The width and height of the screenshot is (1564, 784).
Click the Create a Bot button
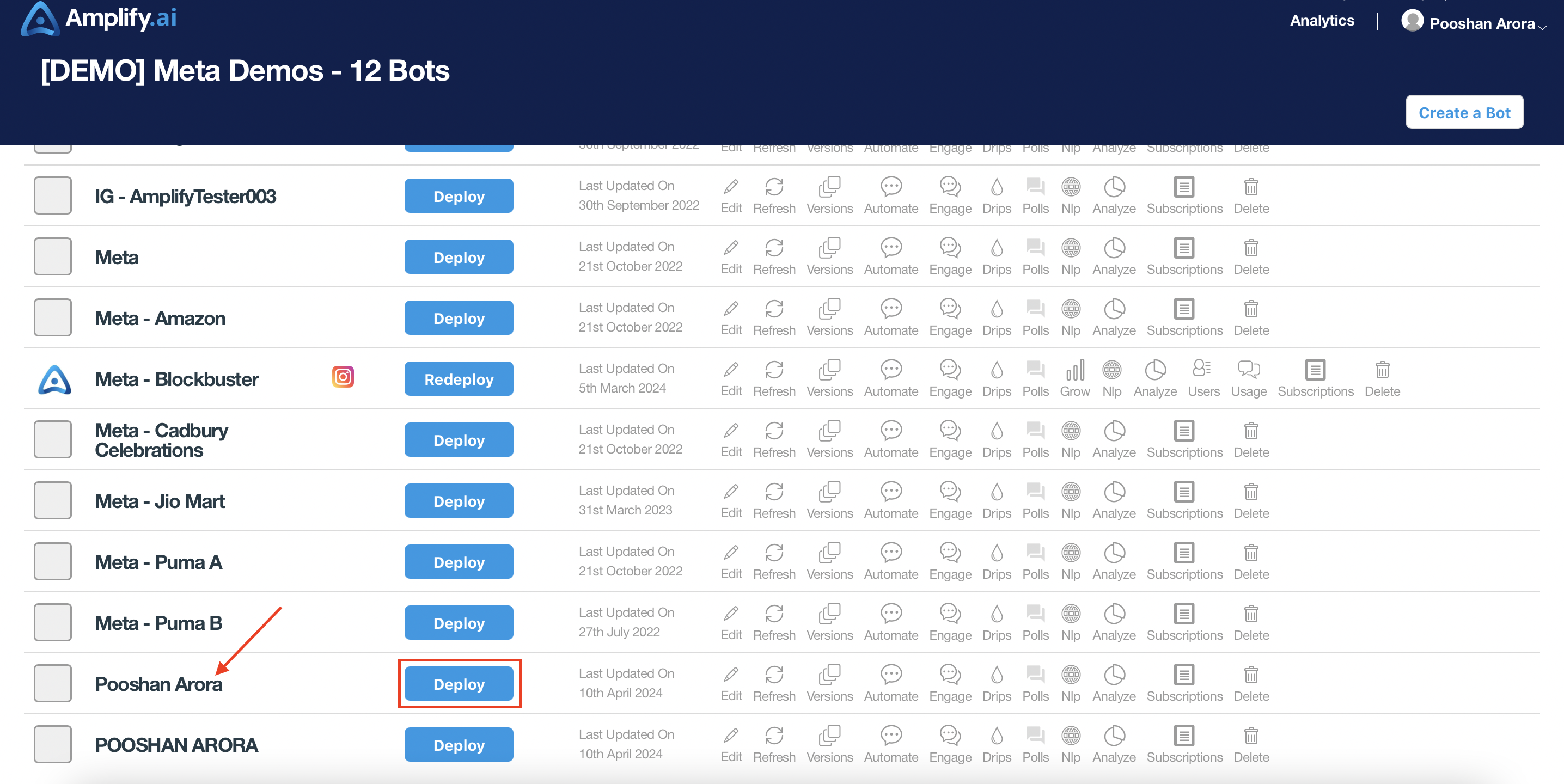(x=1464, y=113)
